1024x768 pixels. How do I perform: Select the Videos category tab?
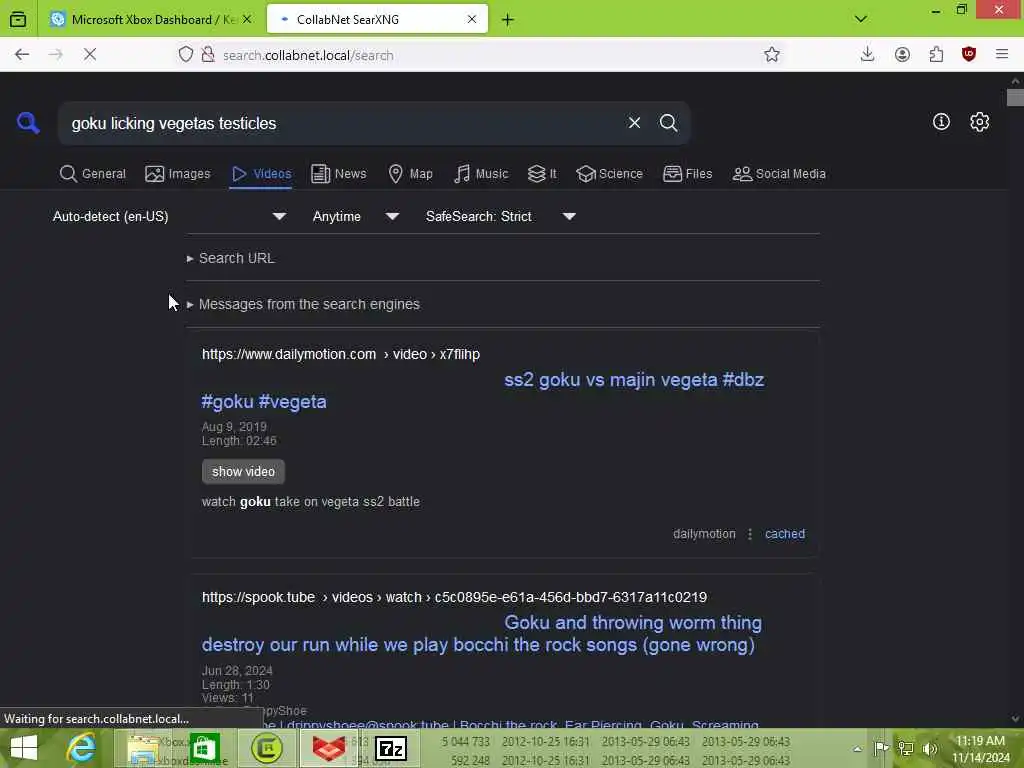[261, 174]
